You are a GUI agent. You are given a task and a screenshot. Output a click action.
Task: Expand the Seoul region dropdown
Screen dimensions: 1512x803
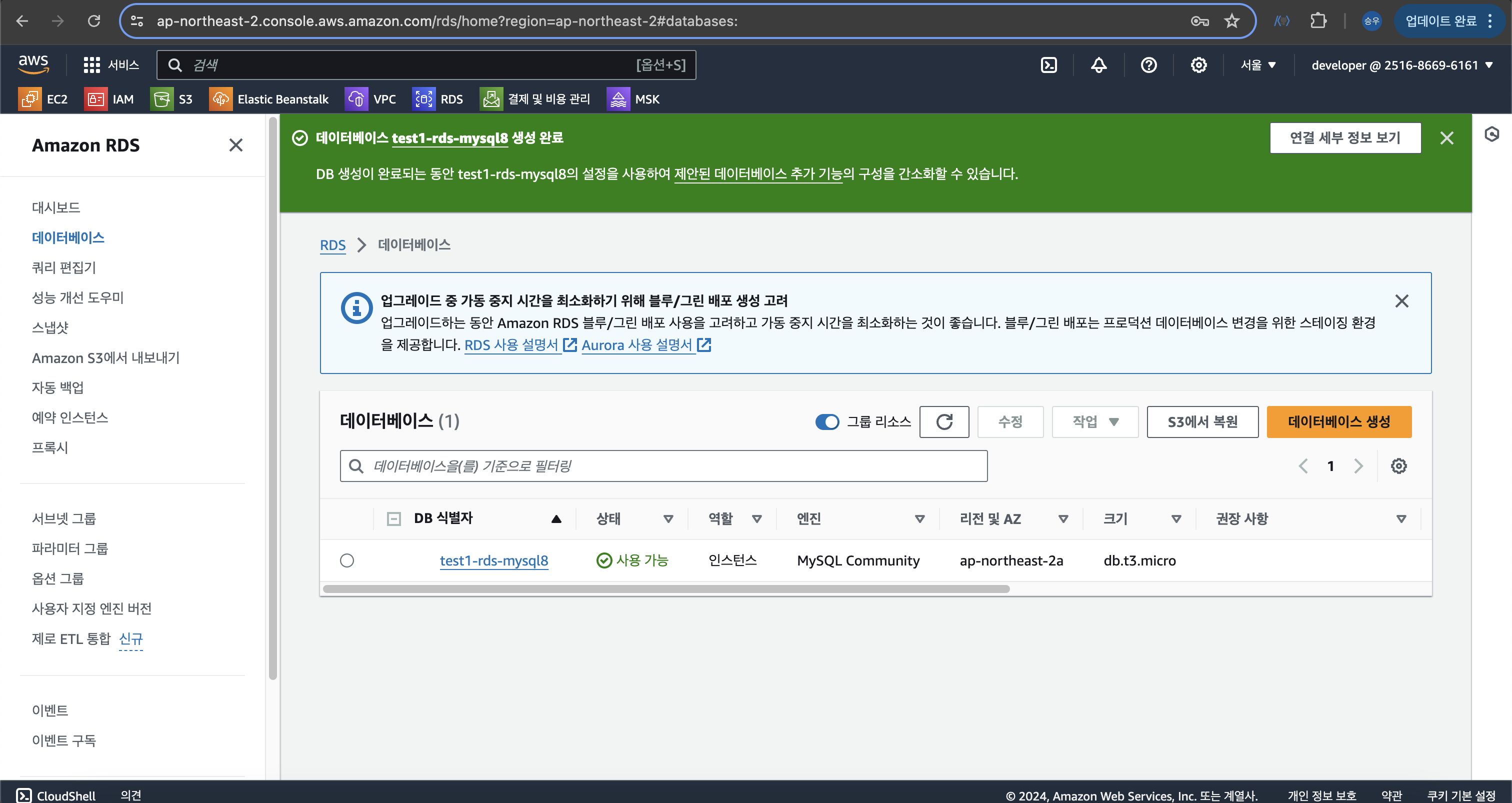pos(1258,65)
